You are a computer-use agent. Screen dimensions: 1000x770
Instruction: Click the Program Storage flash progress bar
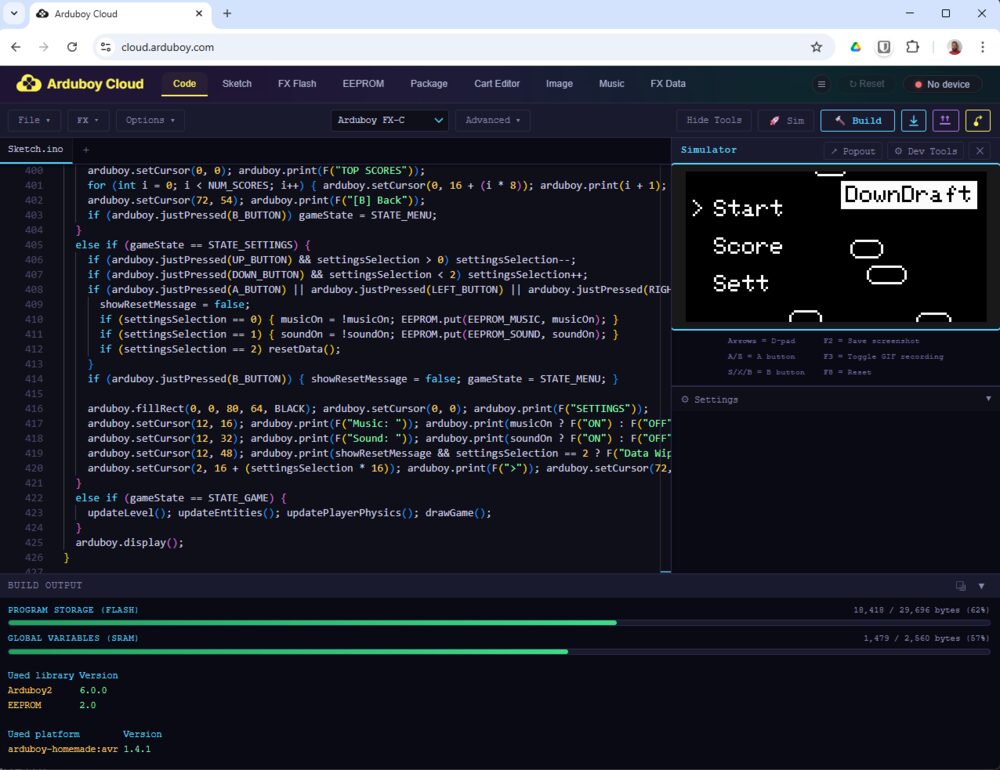[x=499, y=623]
